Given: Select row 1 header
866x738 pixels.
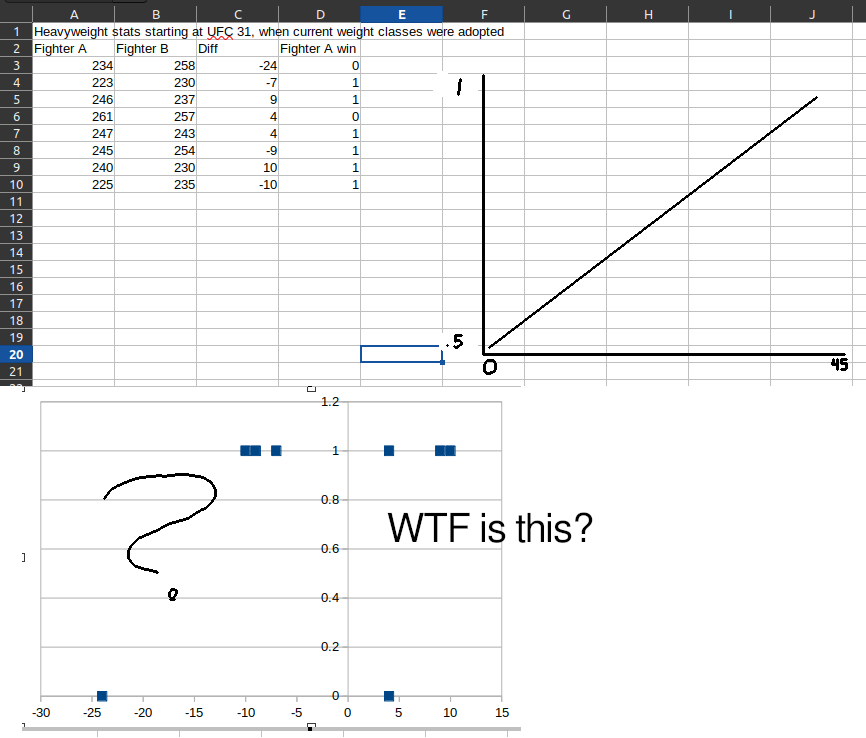Looking at the screenshot, I should tap(16, 31).
